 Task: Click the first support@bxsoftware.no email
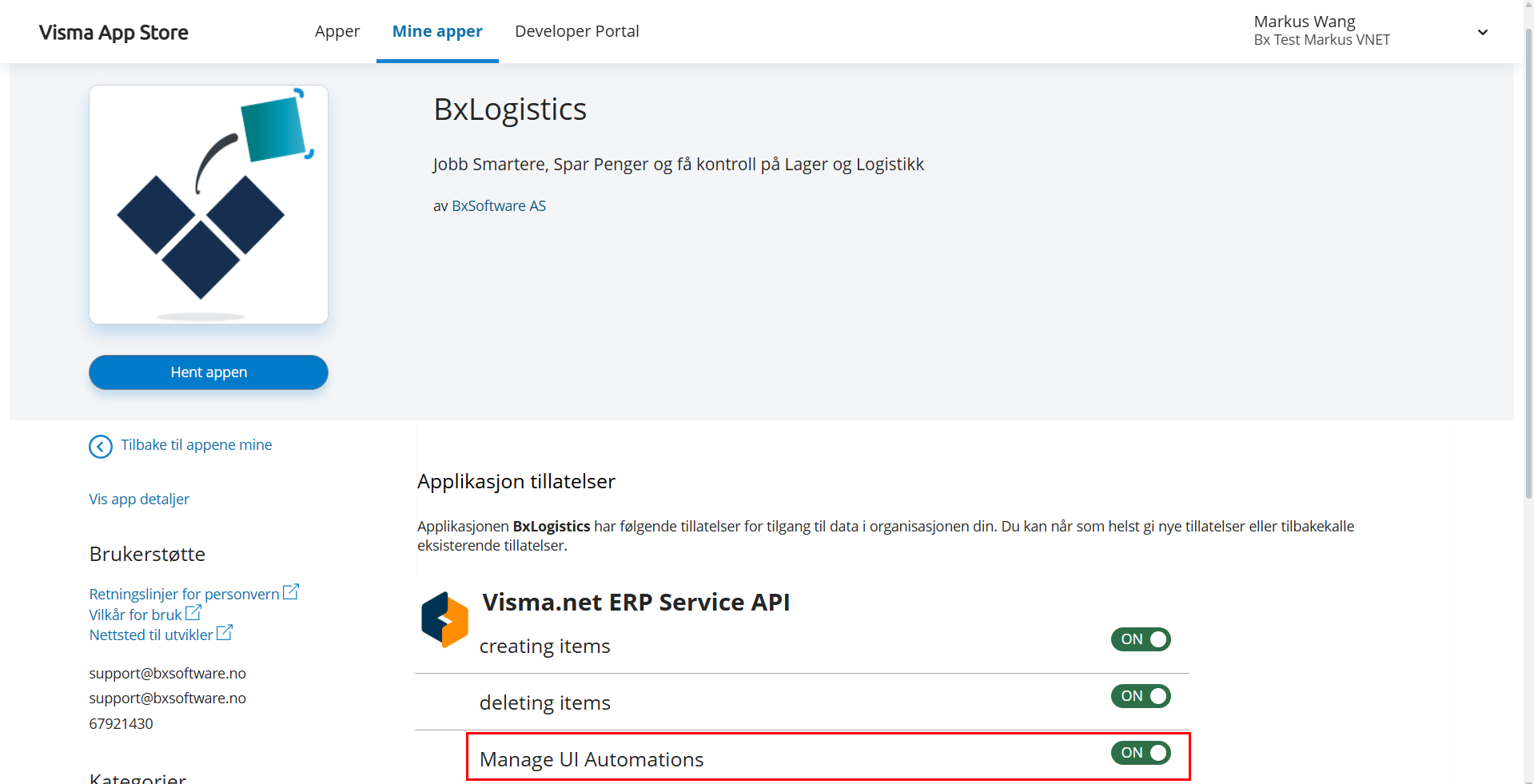click(167, 674)
